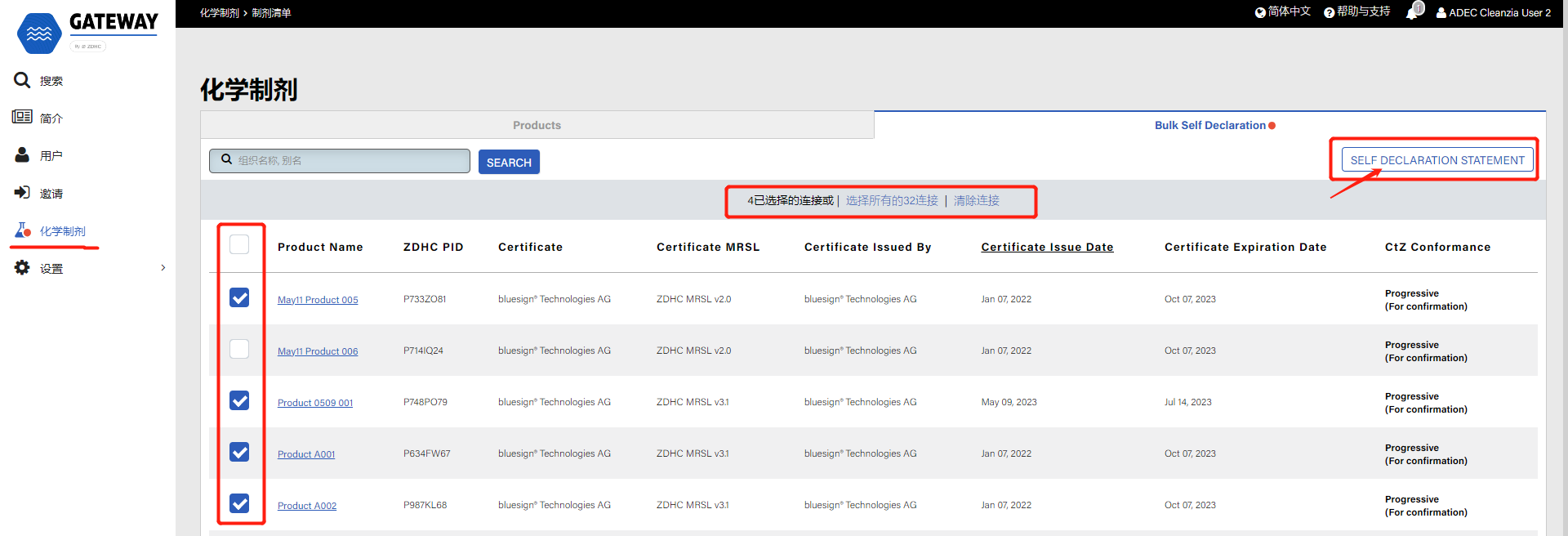Click PID cell P714IQ24
Screen dimensions: 1568x536
(x=423, y=351)
